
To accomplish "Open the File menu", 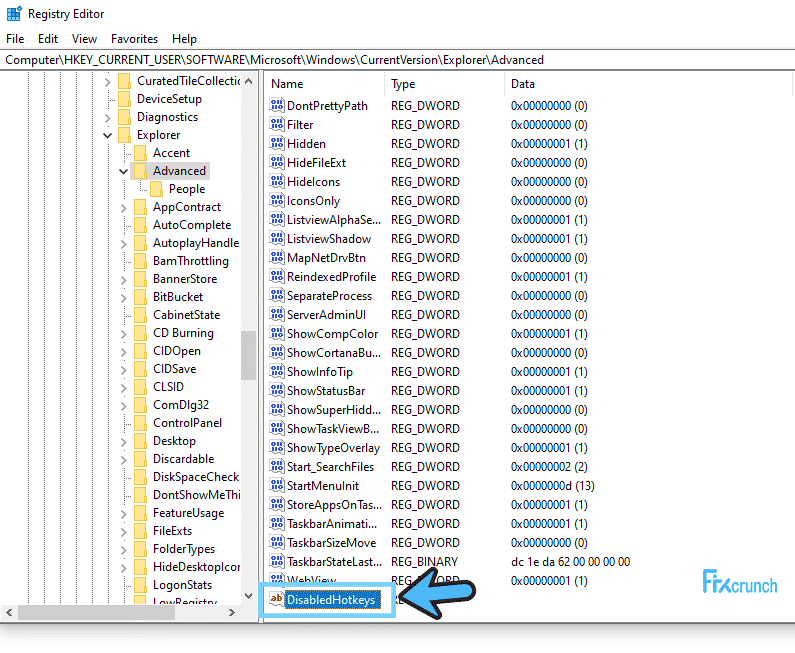I will 15,39.
